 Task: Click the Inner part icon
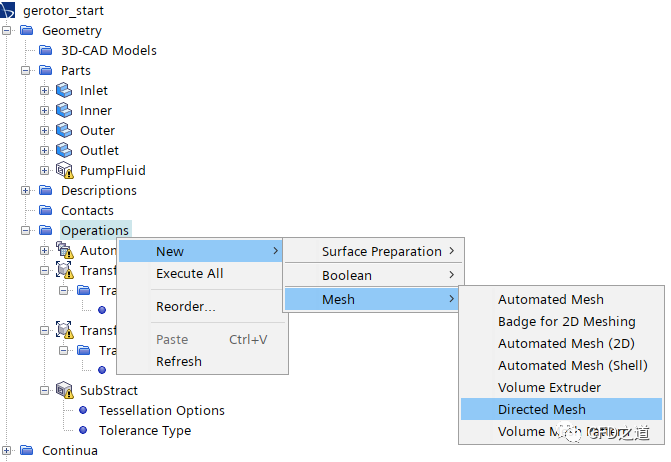click(64, 111)
